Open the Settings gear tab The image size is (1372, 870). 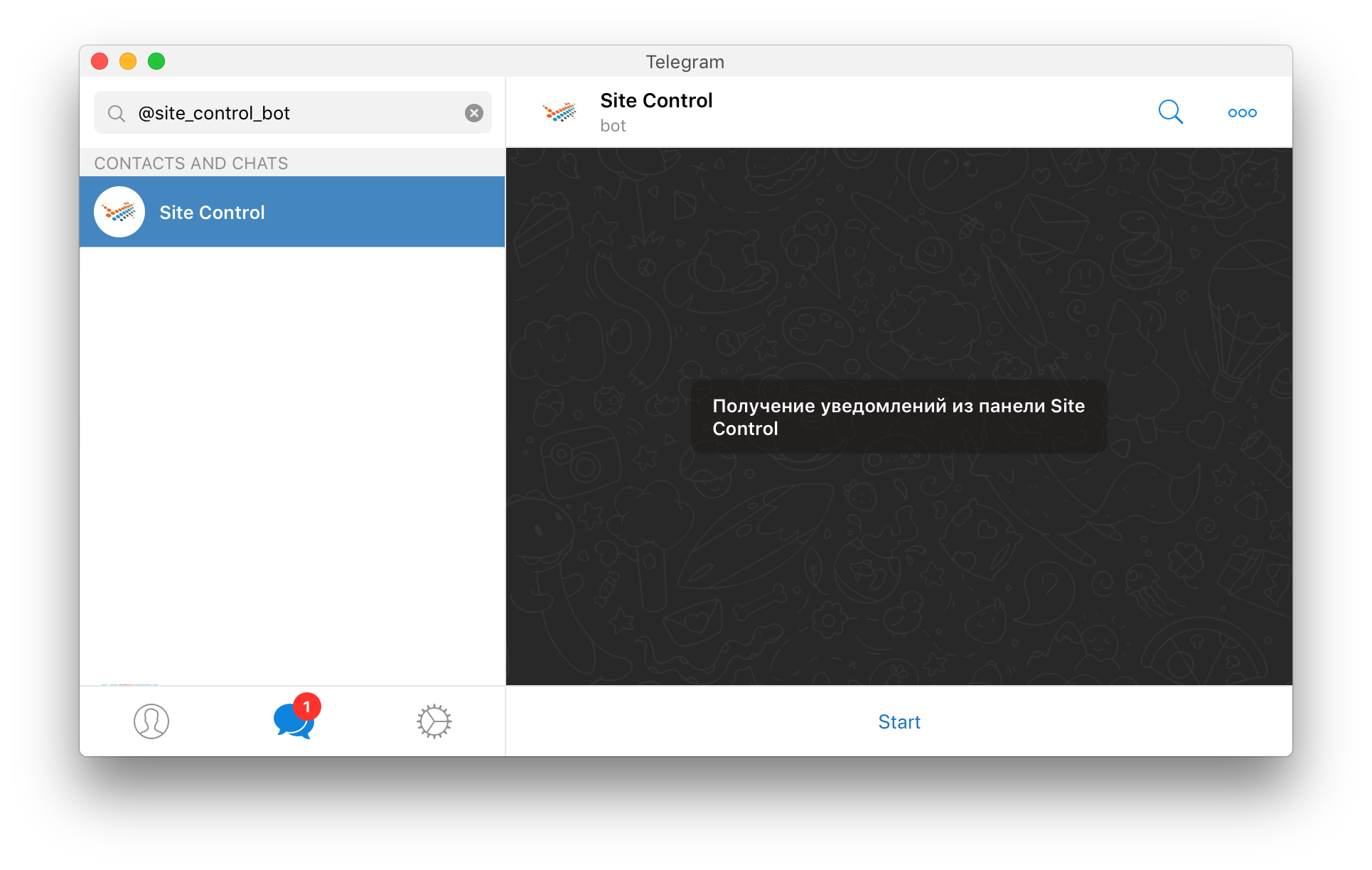[x=434, y=721]
